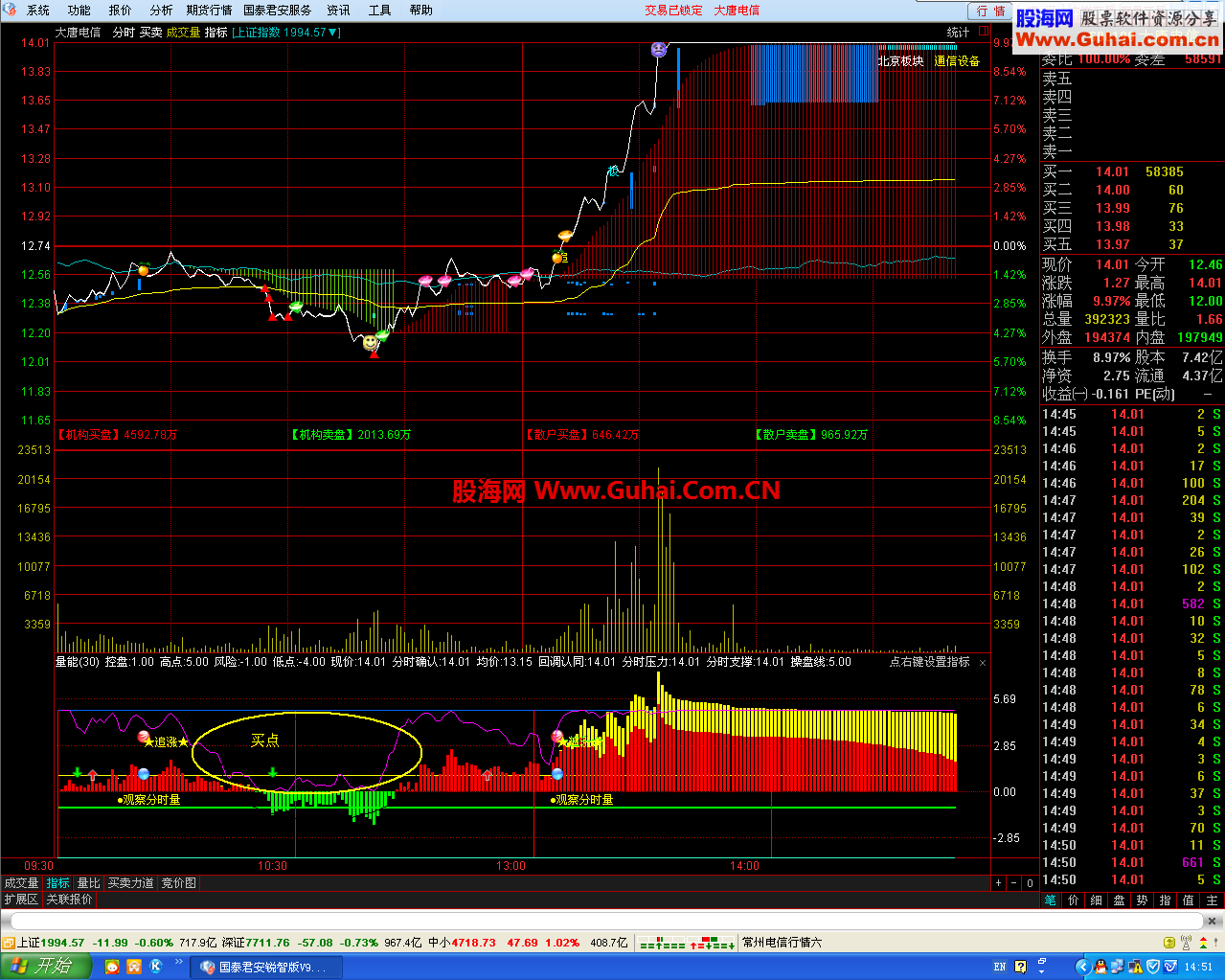The image size is (1225, 980).
Task: Click the antenna connection icon in status bar
Action: point(1187,943)
